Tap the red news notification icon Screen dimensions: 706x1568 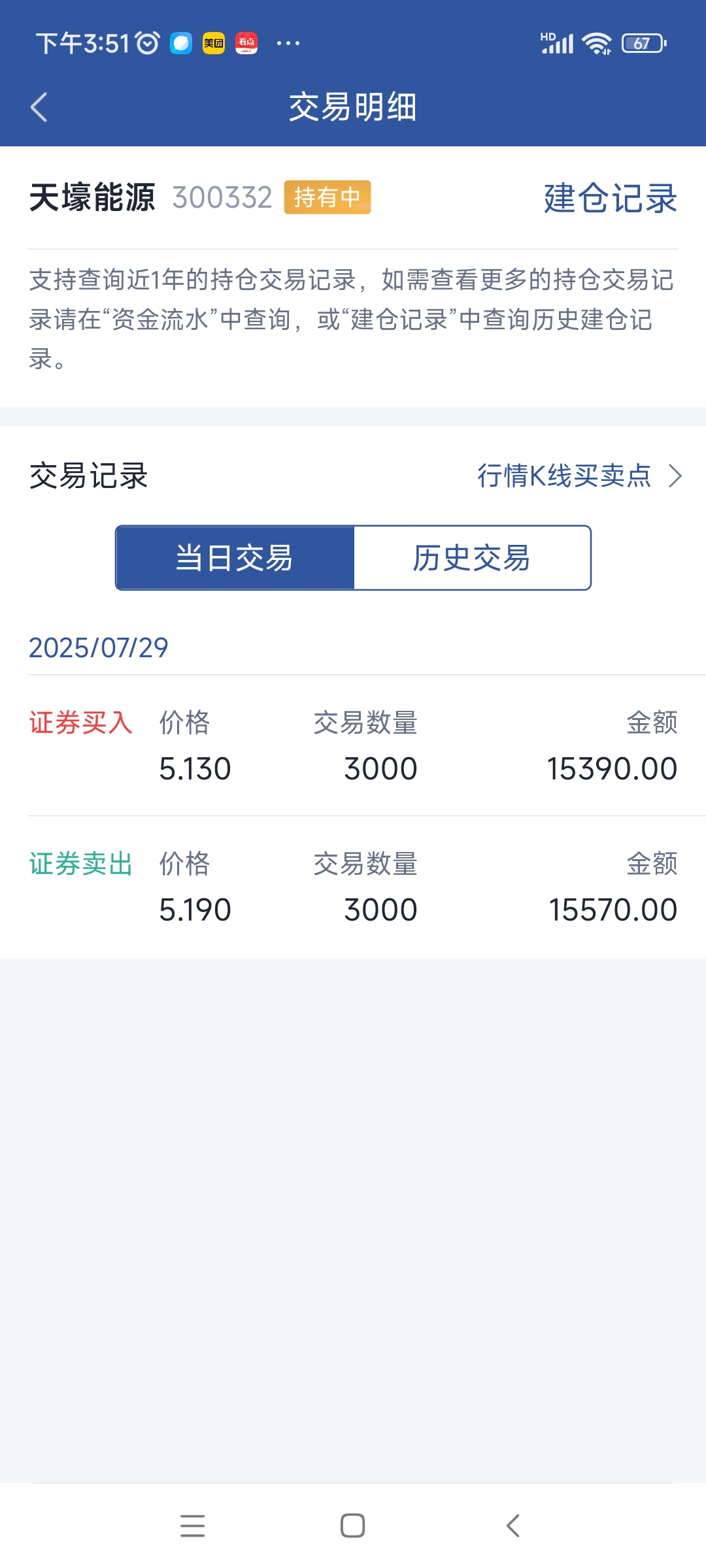[x=246, y=43]
